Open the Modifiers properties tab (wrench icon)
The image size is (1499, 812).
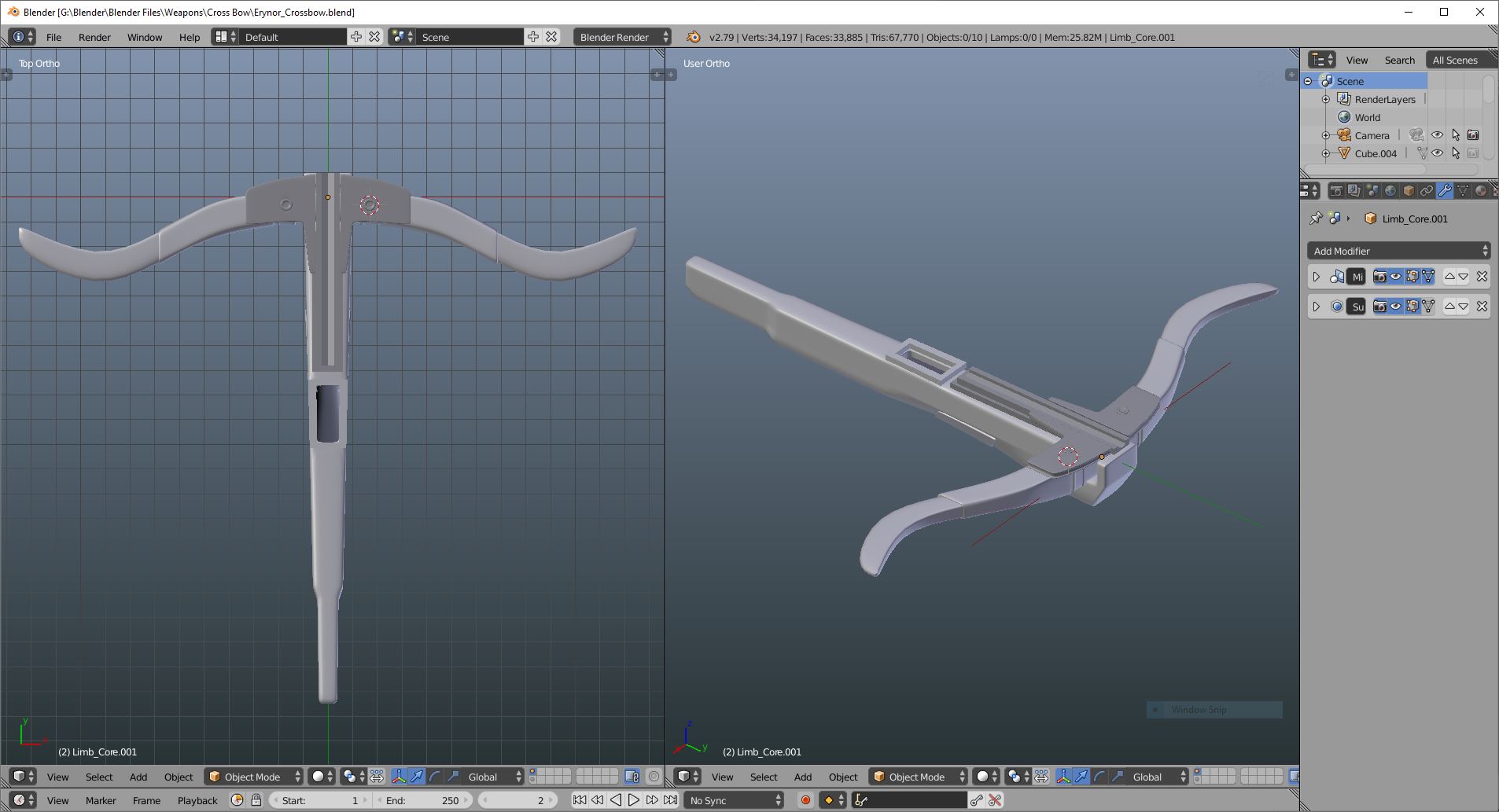1444,191
